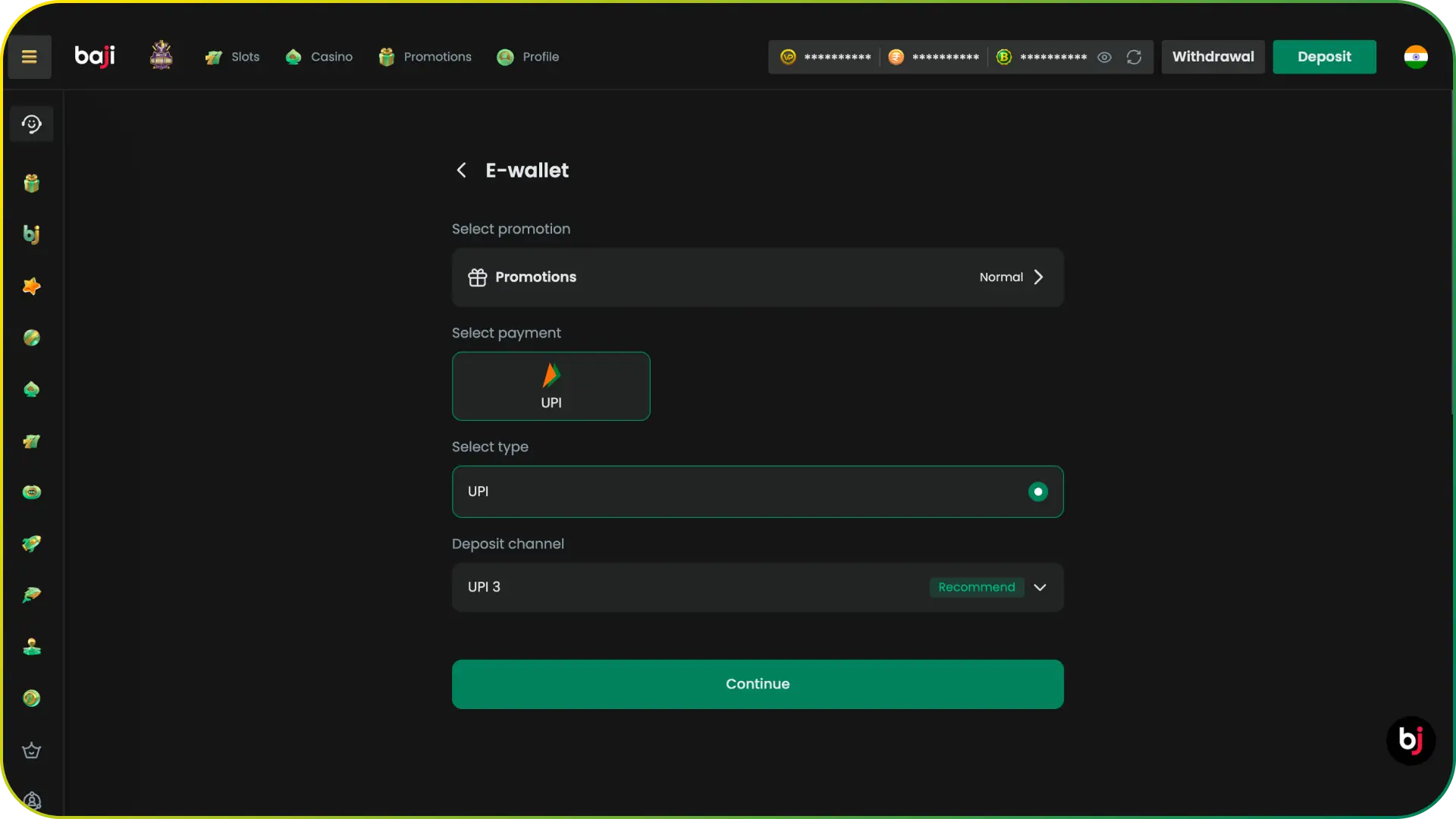Open the hamburger menu
This screenshot has width=1456, height=819.
point(30,57)
